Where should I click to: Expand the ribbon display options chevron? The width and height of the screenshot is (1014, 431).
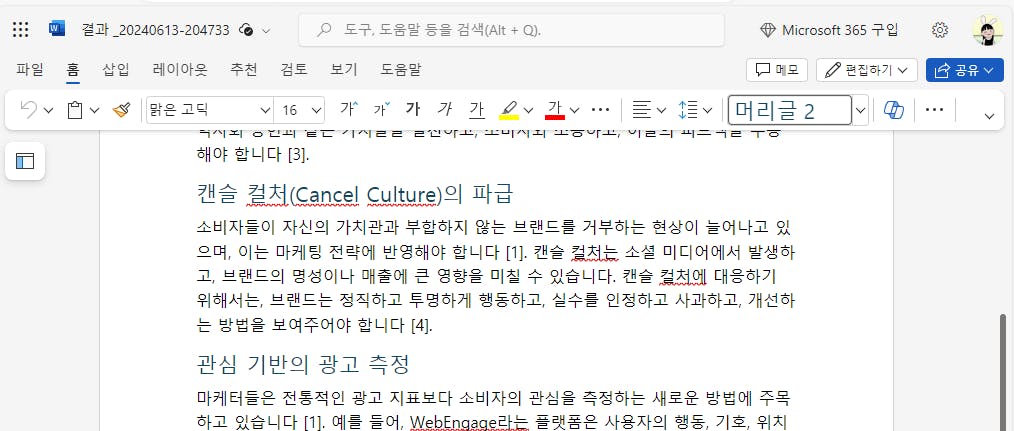(989, 116)
